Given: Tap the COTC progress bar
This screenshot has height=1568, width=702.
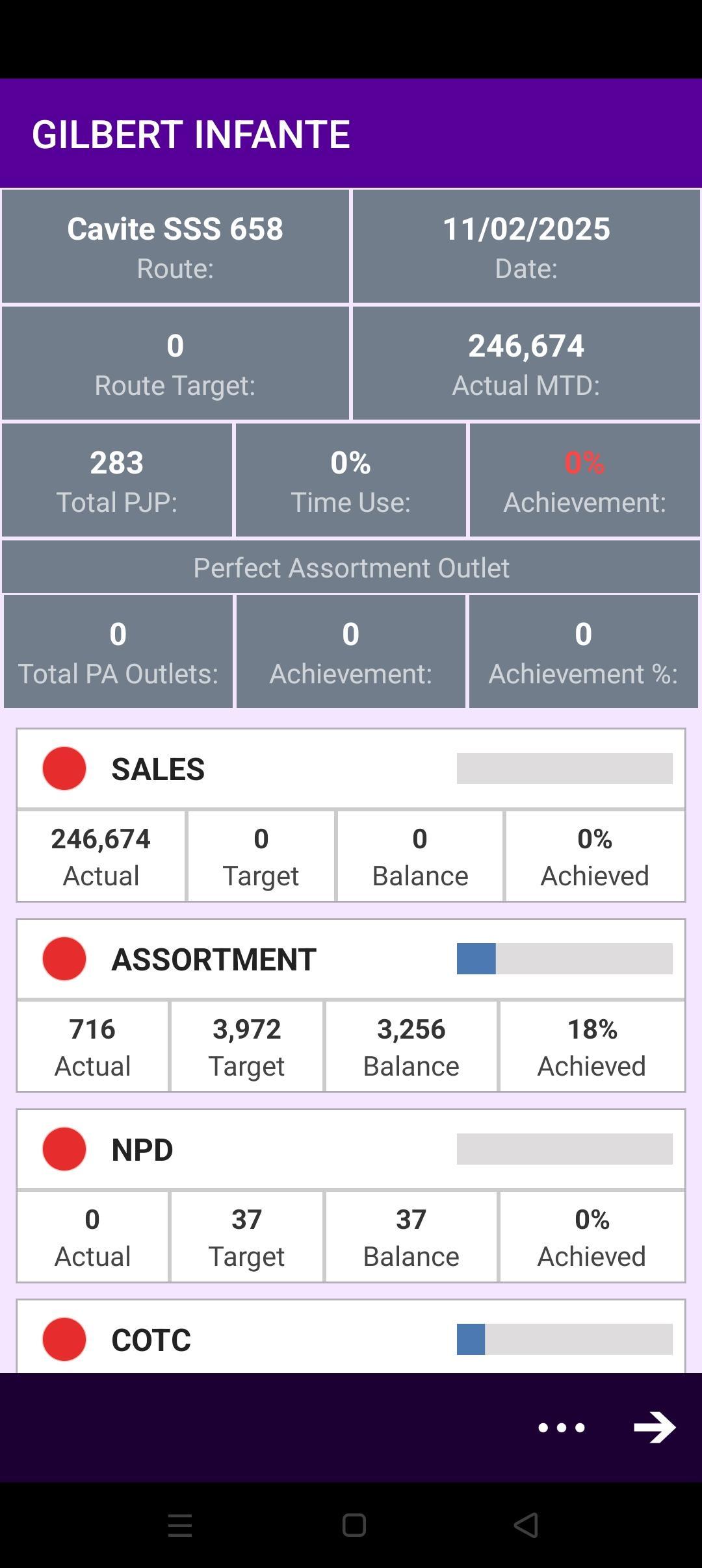Looking at the screenshot, I should click(564, 1339).
